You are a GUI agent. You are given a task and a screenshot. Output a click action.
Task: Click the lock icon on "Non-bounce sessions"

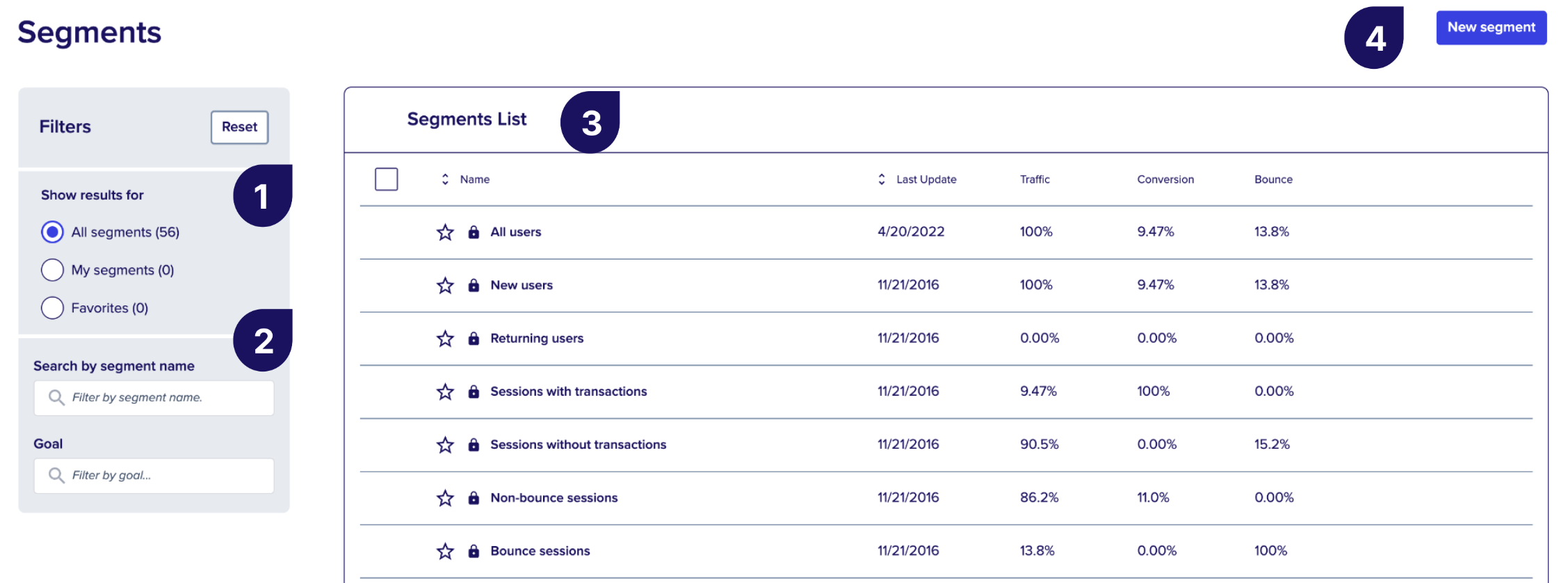tap(474, 498)
